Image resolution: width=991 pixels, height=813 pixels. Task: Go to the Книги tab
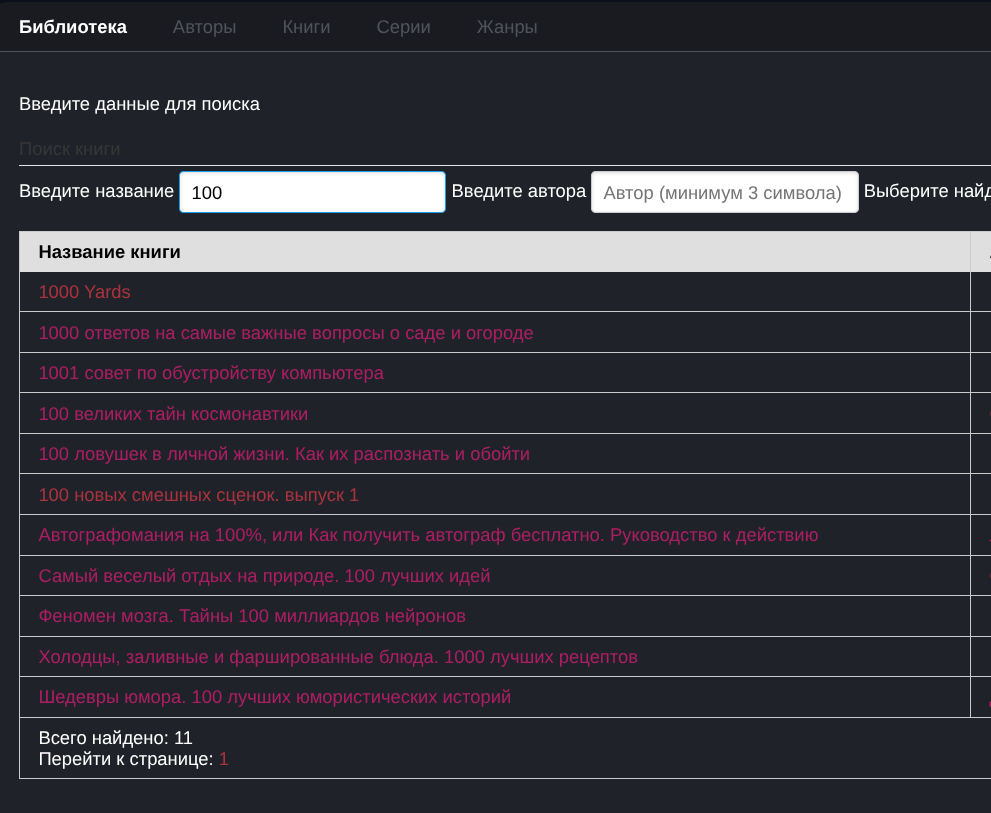pos(306,27)
